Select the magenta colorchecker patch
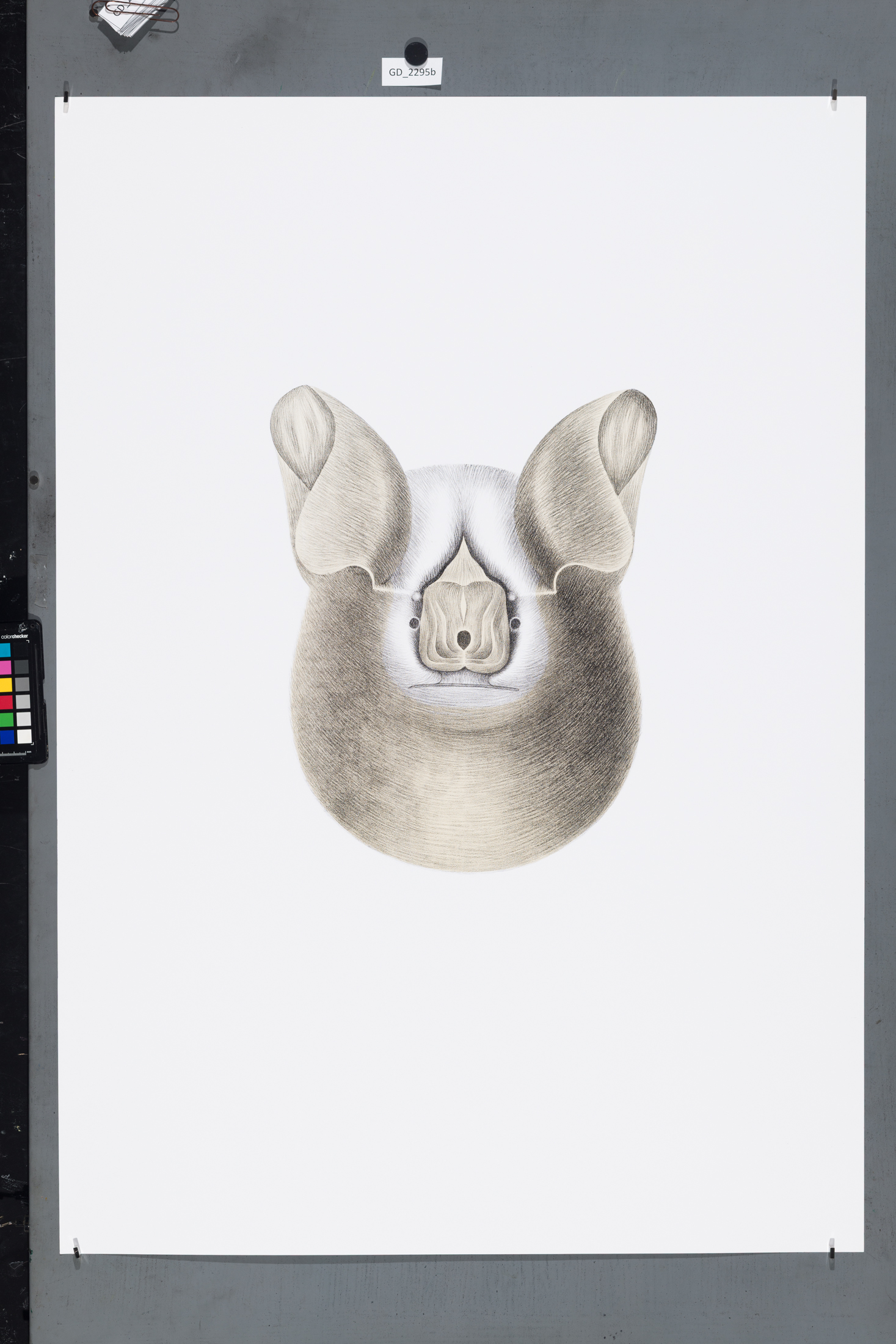Viewport: 896px width, 1344px height. (x=5, y=667)
